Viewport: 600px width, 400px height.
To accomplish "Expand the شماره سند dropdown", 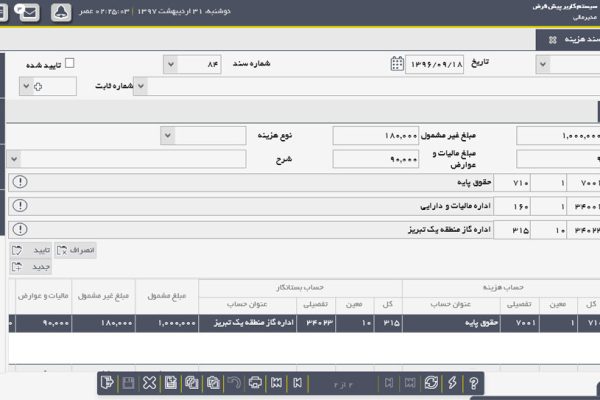I will point(169,65).
